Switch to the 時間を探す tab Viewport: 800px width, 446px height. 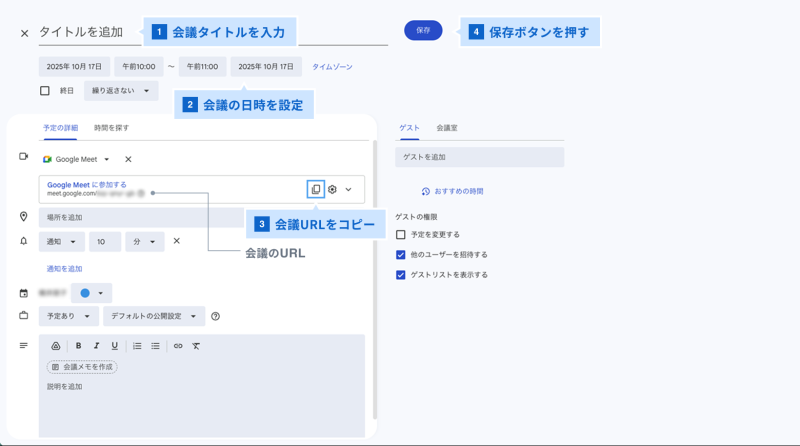tap(111, 128)
